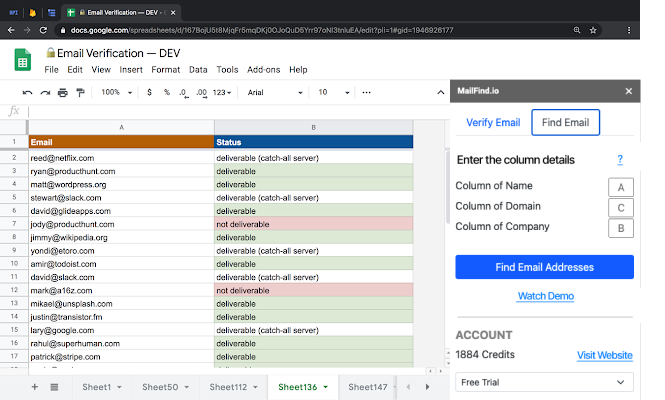Open the Arial font dropdown

(275, 92)
